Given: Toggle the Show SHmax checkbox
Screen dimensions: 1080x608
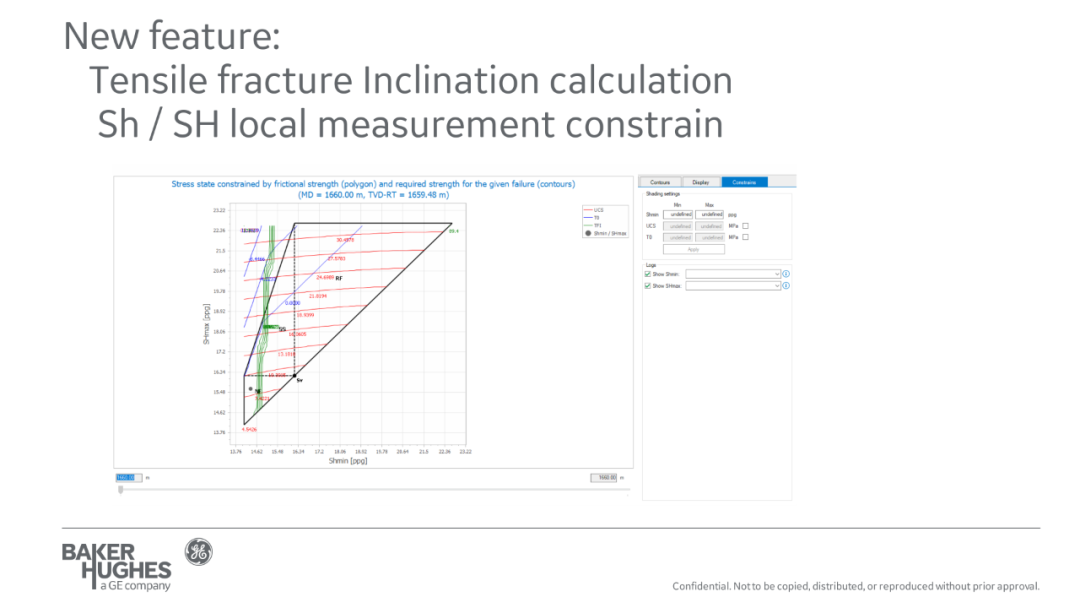Looking at the screenshot, I should pos(647,286).
